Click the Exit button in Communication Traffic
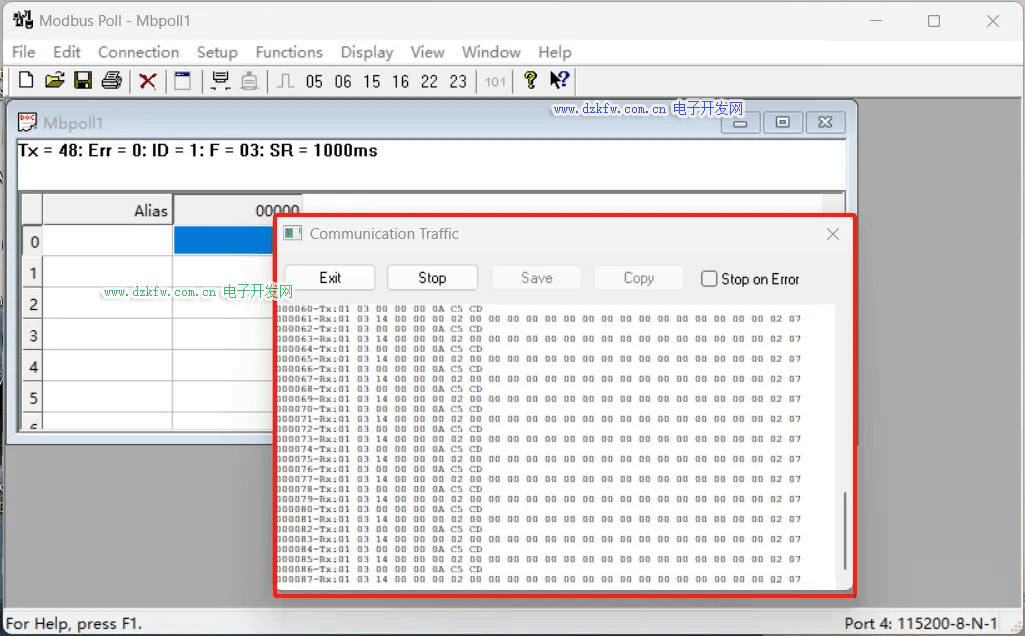Viewport: 1025px width, 636px height. 330,278
